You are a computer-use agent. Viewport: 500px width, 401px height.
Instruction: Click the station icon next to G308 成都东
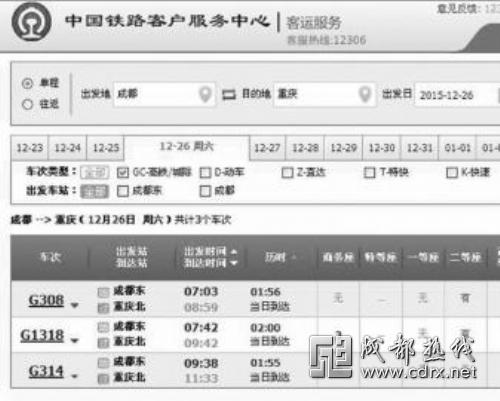point(103,292)
